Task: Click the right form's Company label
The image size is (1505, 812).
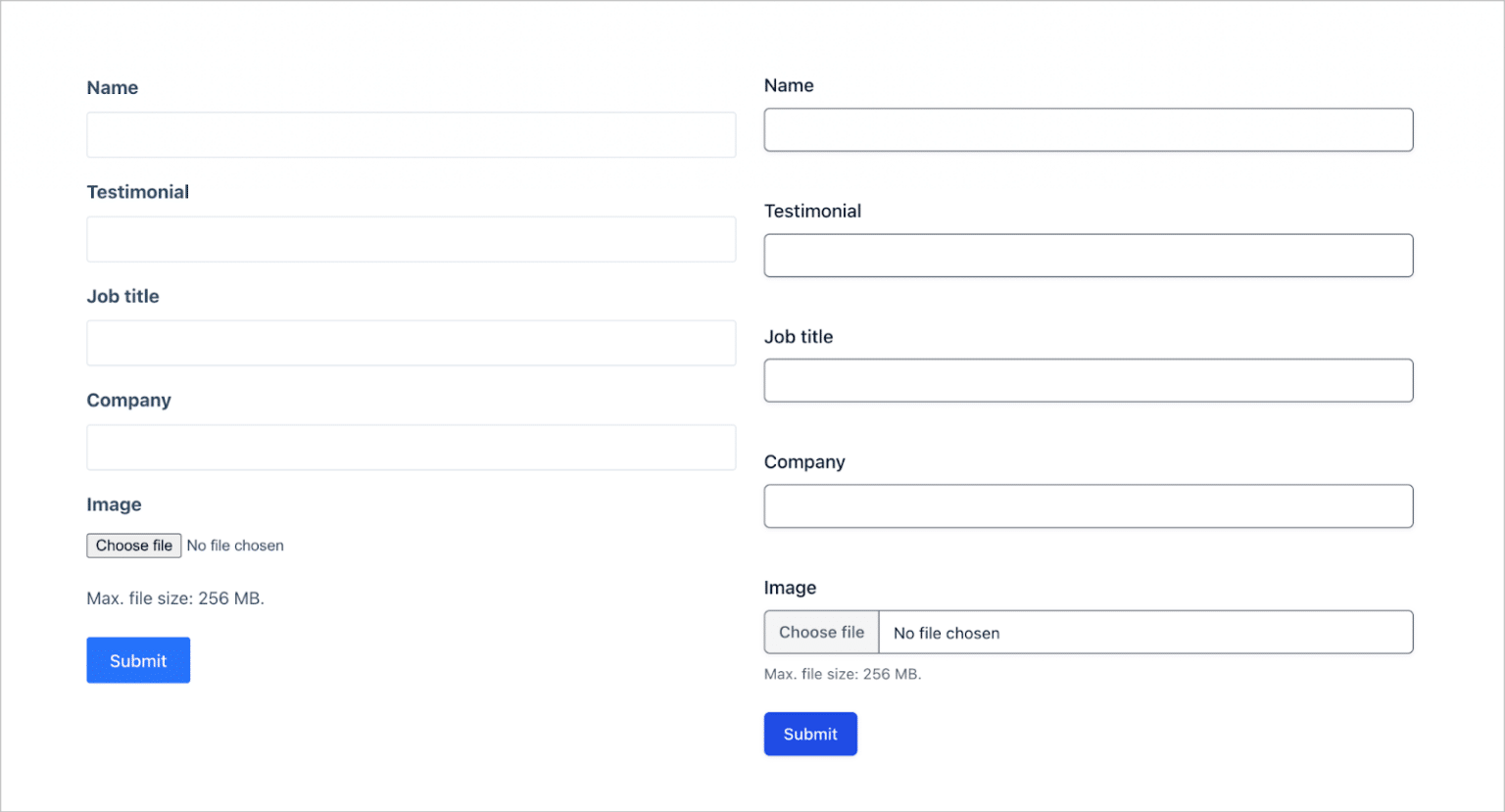Action: pyautogui.click(x=804, y=461)
